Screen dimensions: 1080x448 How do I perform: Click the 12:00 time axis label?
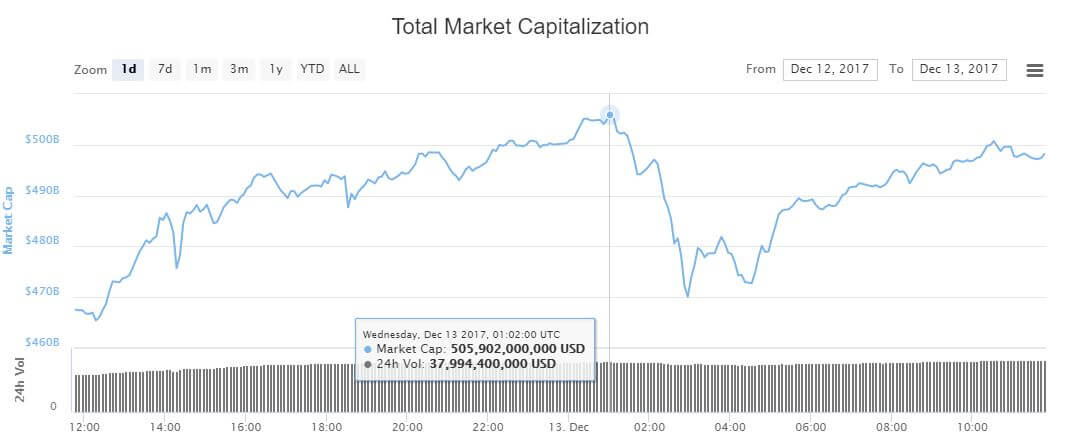click(x=84, y=427)
